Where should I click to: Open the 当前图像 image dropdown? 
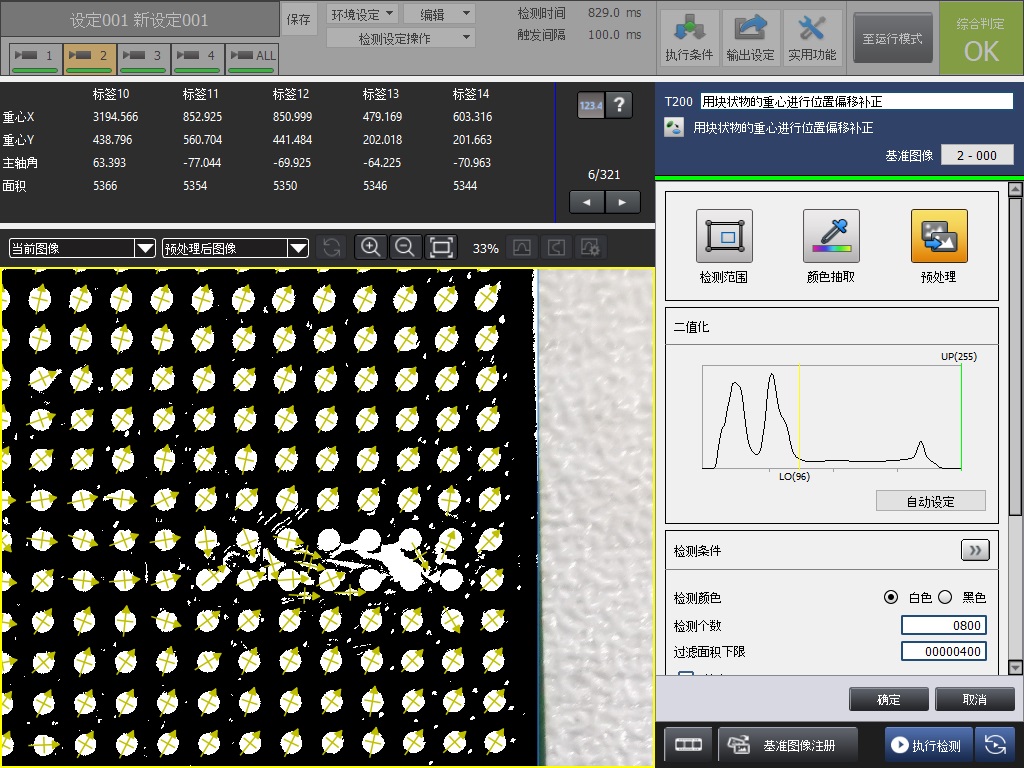(x=82, y=248)
